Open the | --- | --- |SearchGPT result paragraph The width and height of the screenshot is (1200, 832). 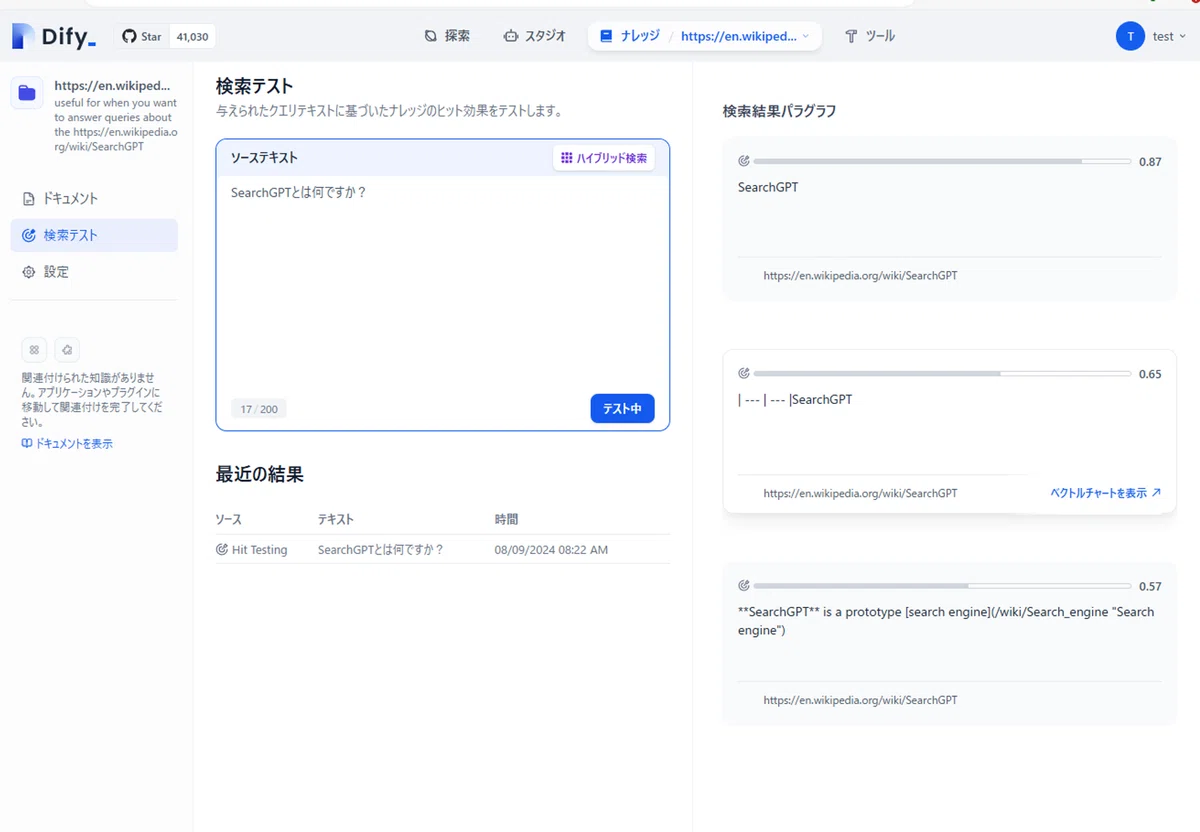pos(795,400)
